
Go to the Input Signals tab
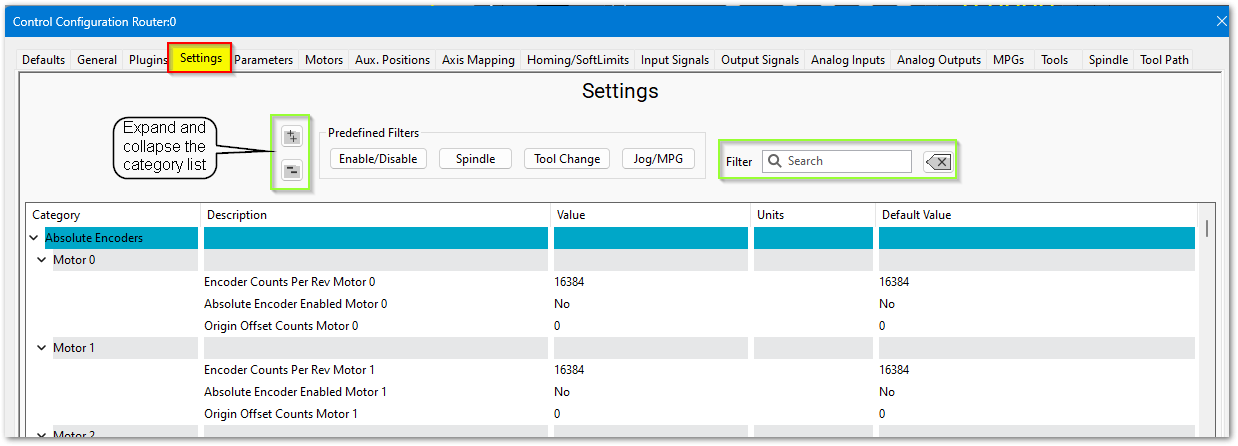coord(675,60)
